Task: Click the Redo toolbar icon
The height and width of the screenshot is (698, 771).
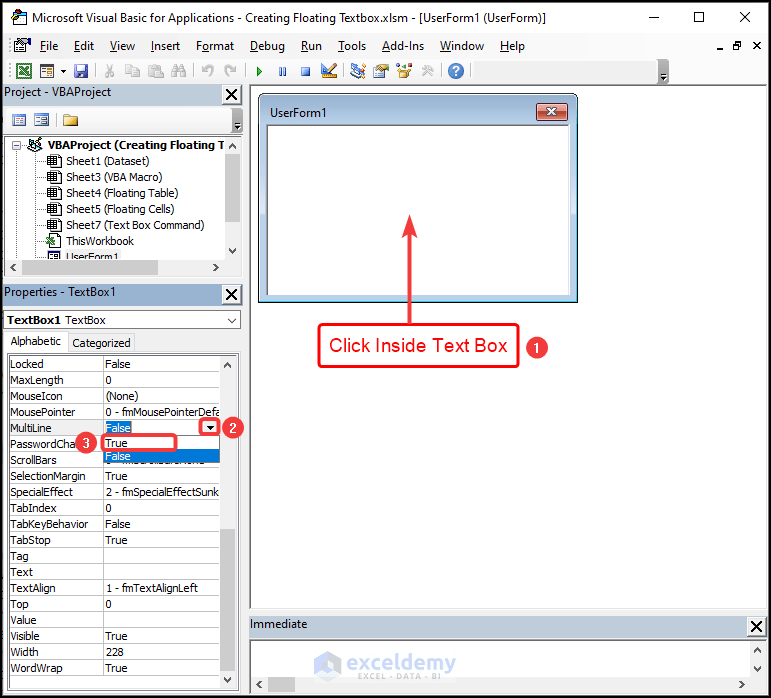Action: [230, 71]
